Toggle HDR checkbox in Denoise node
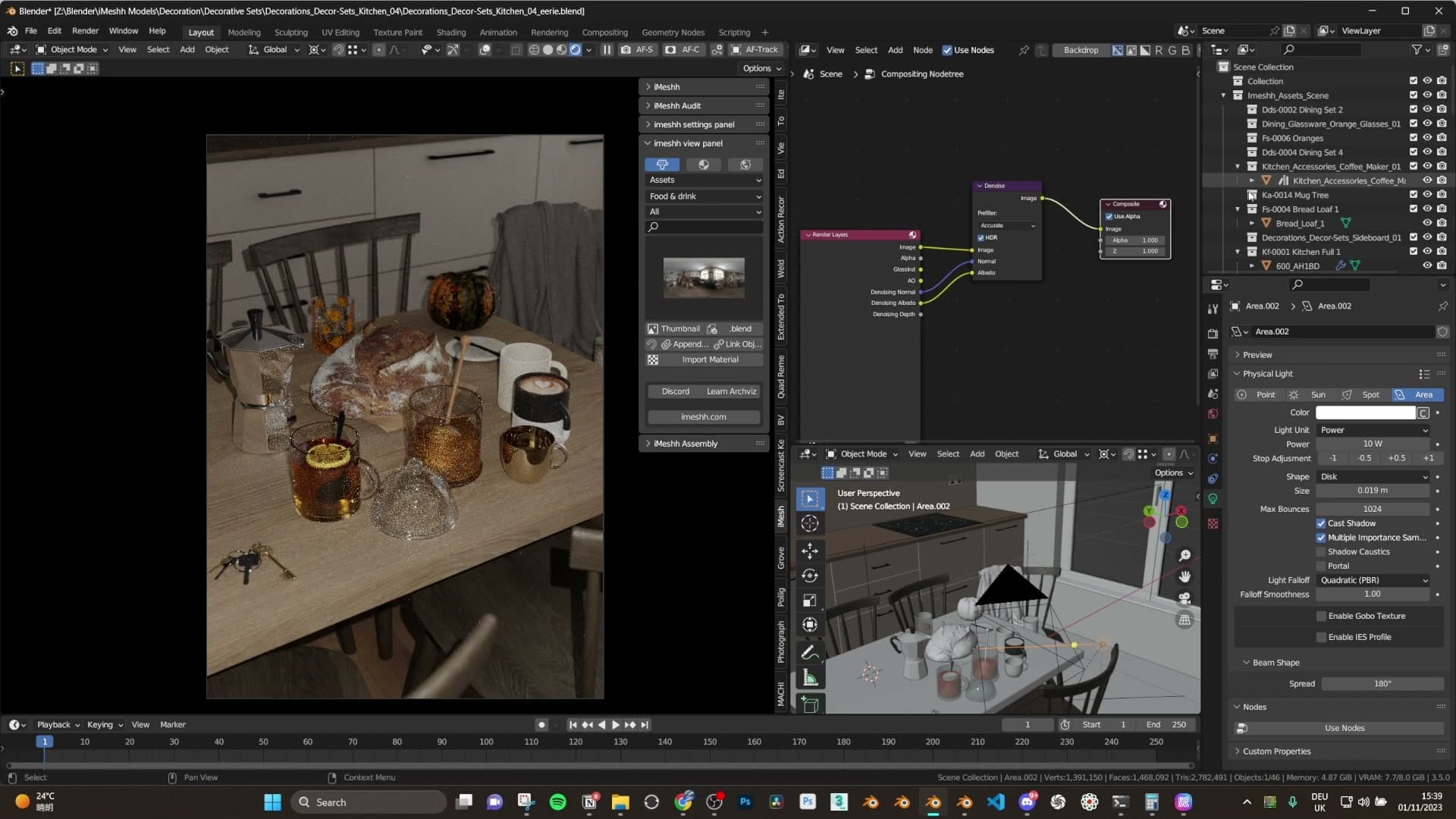1456x819 pixels. pyautogui.click(x=981, y=237)
